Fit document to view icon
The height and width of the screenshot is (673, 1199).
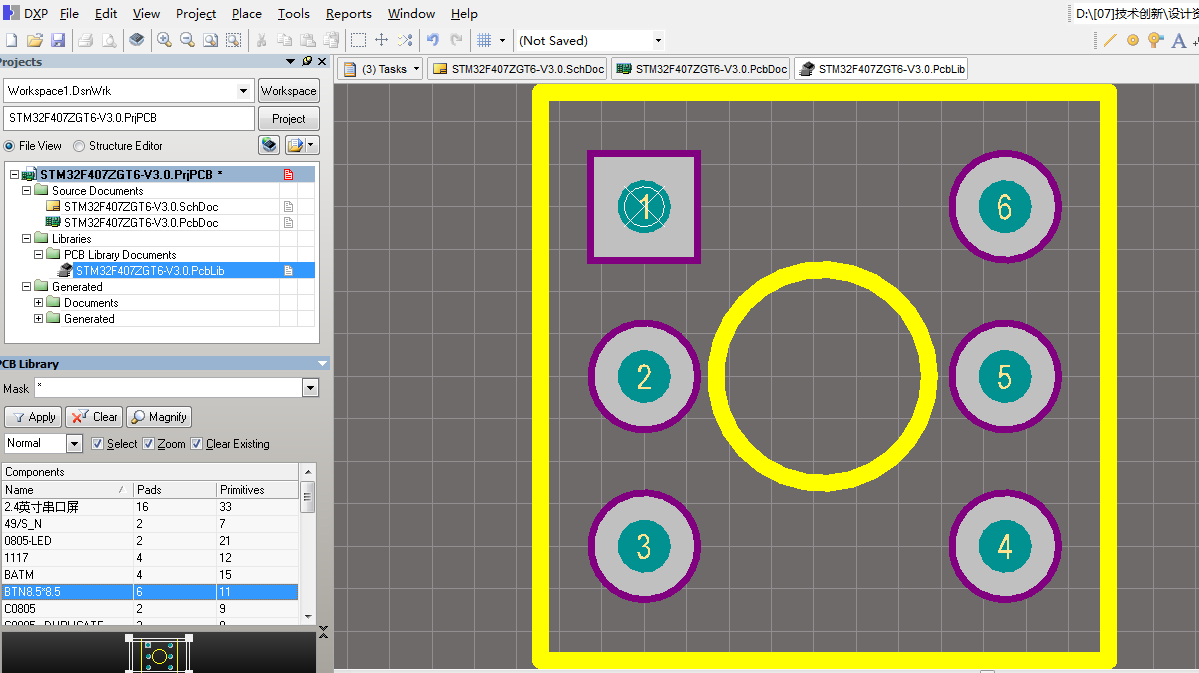[210, 41]
